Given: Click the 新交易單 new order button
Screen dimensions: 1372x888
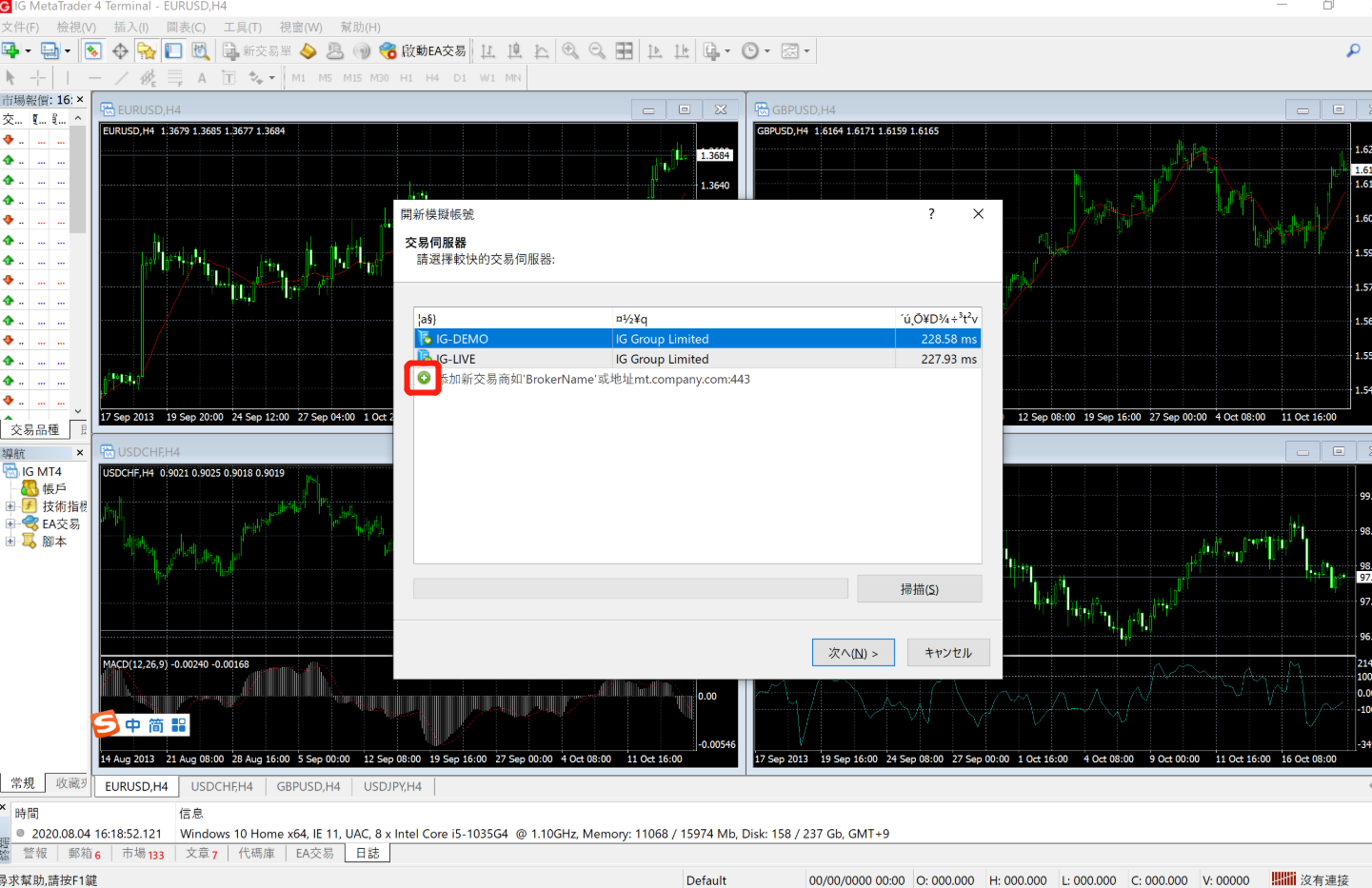Looking at the screenshot, I should [257, 50].
